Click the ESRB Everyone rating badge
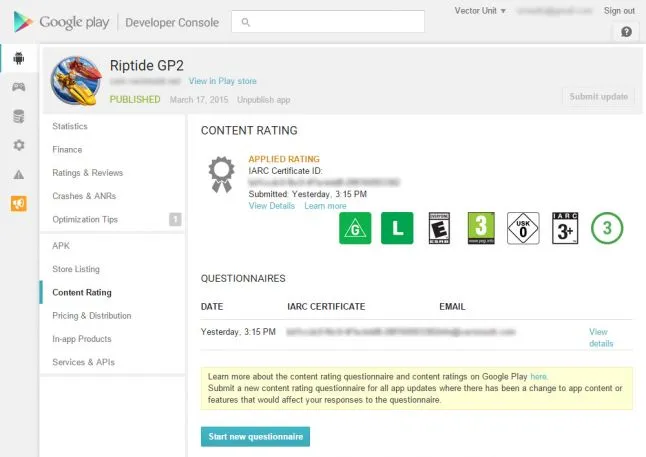This screenshot has height=457, width=646. tap(439, 228)
